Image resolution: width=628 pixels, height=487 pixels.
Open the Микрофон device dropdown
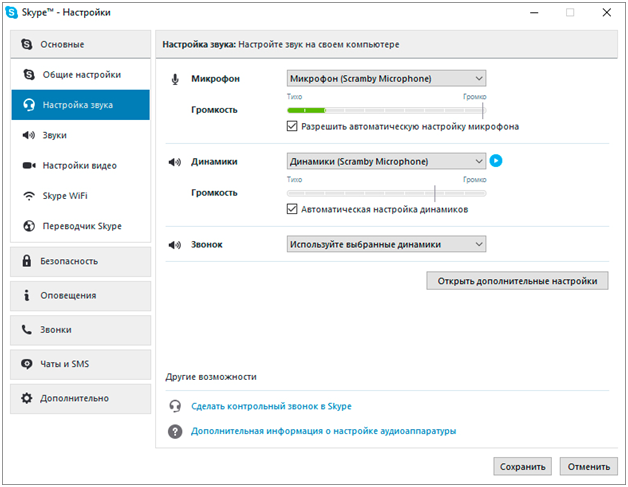click(x=386, y=78)
